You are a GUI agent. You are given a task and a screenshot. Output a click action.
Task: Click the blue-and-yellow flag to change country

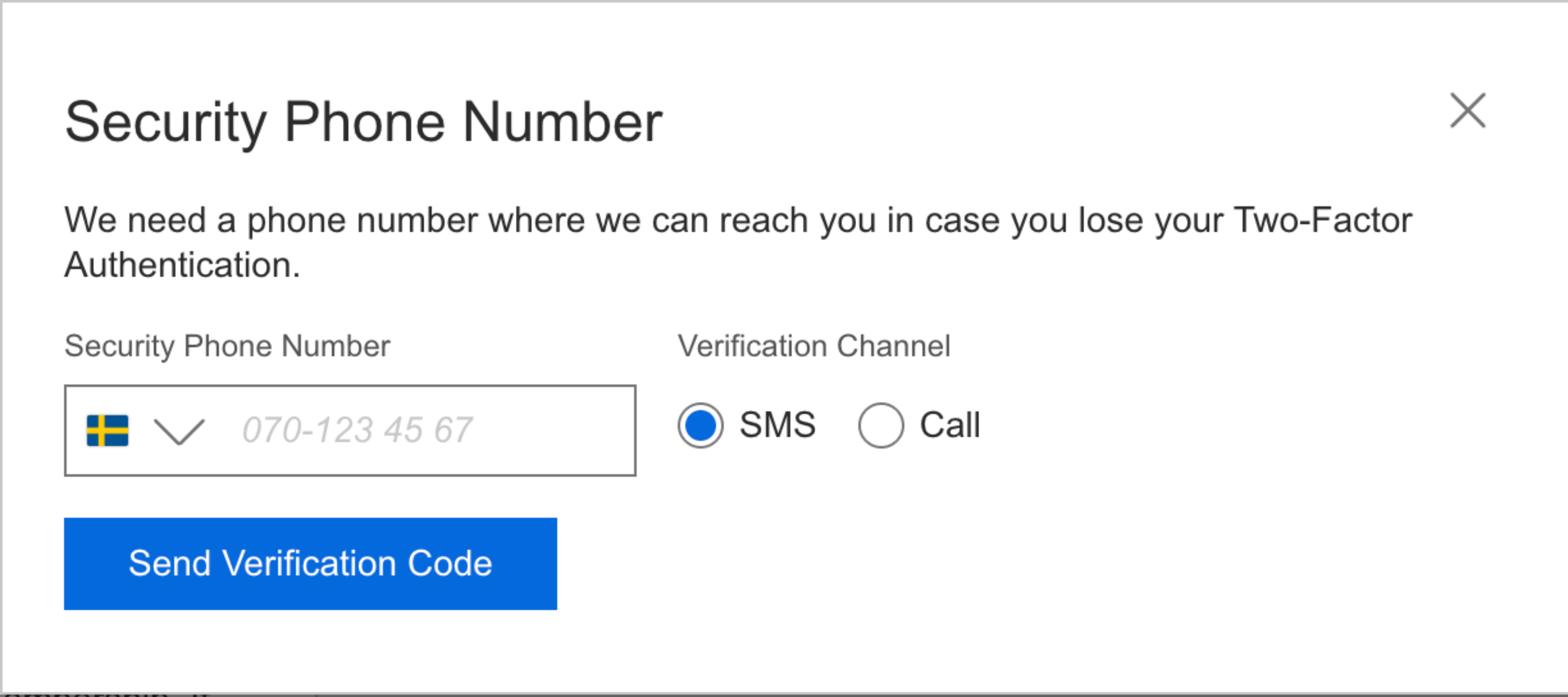108,430
